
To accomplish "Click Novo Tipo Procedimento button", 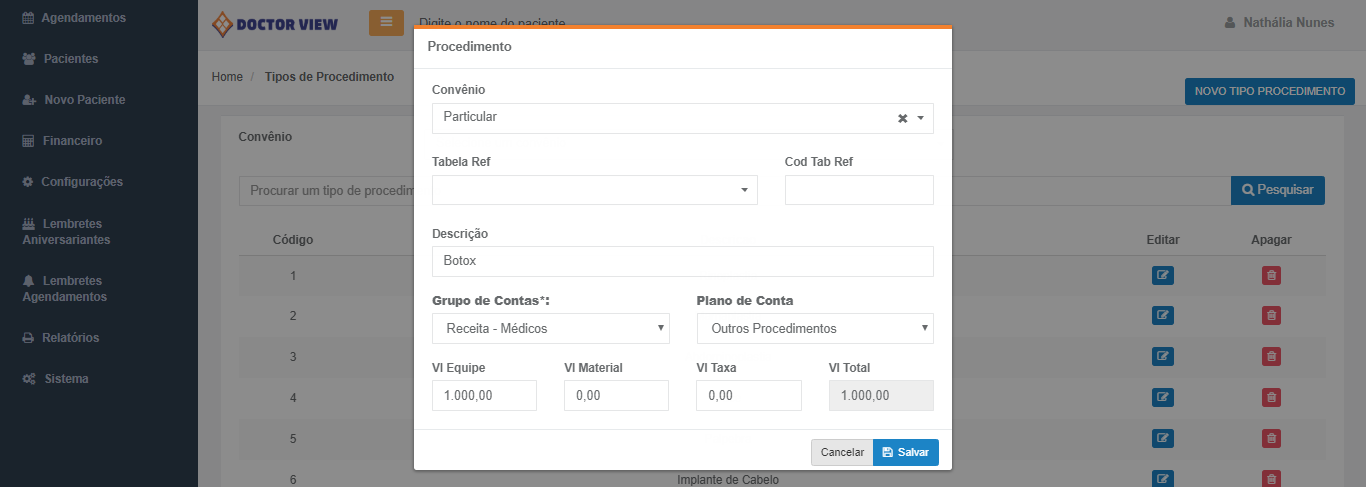I will point(1269,91).
